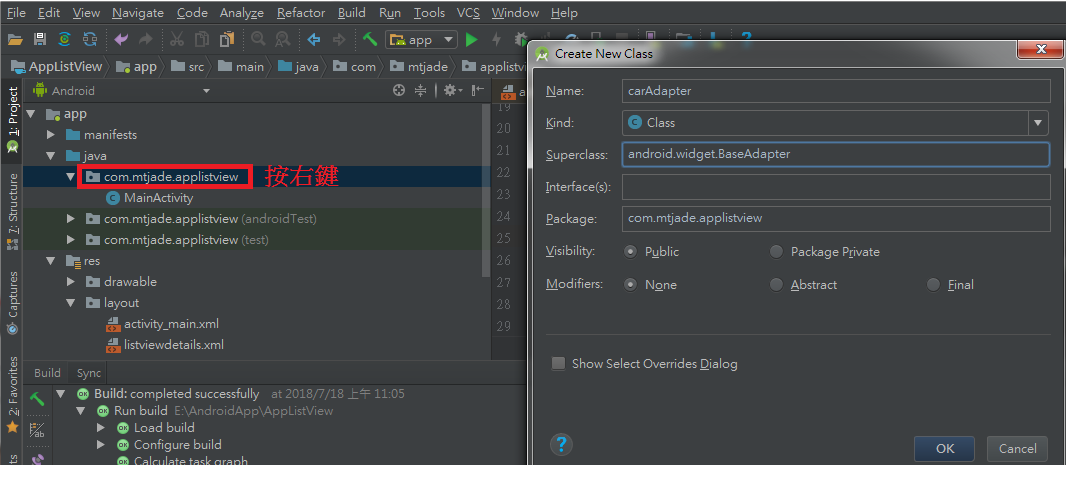Click the Scroll from Source target icon
1066x486 pixels.
click(x=399, y=90)
